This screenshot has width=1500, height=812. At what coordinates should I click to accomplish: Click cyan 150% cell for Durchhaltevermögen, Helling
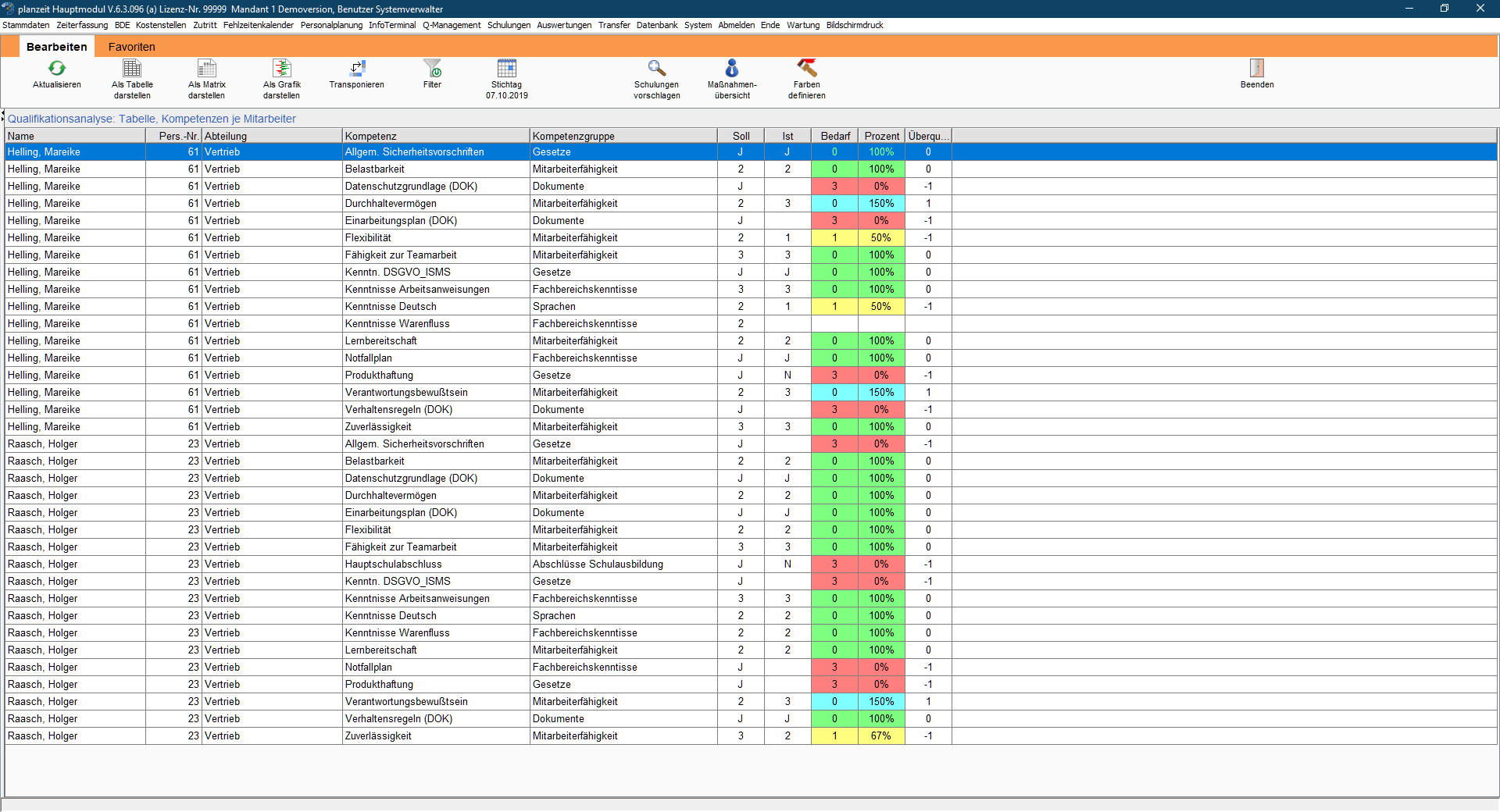tap(881, 204)
